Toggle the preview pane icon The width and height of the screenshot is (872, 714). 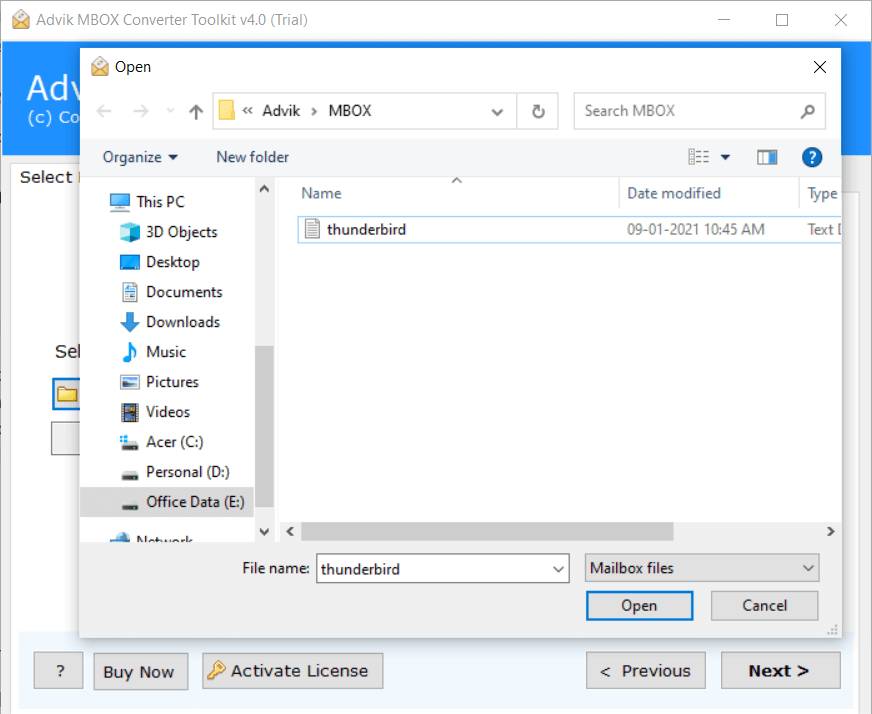[x=767, y=158]
